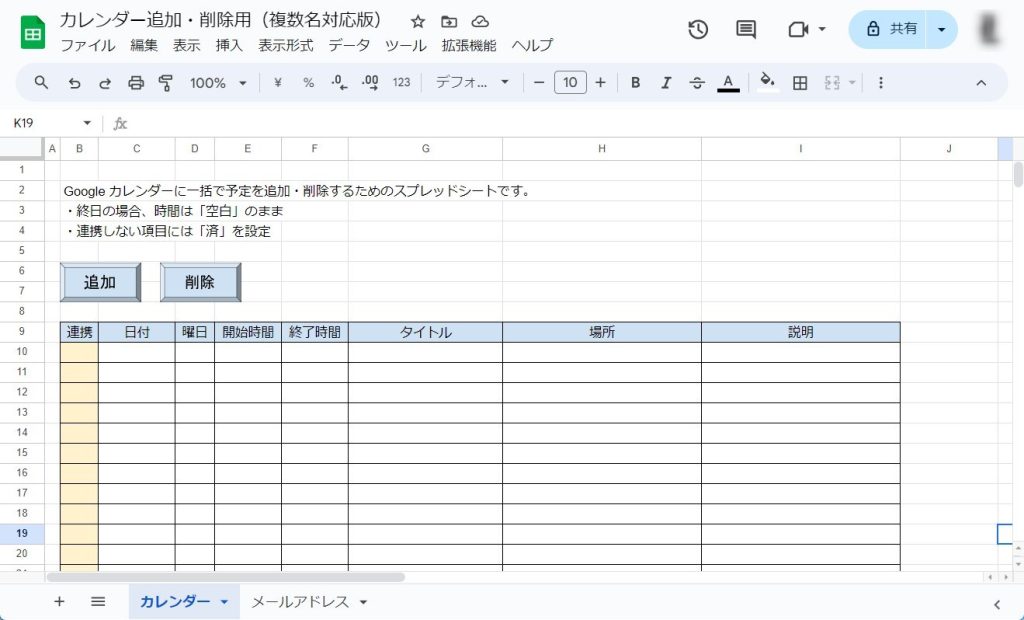Open the search magnifier in toolbar
This screenshot has height=620, width=1024.
click(x=41, y=83)
